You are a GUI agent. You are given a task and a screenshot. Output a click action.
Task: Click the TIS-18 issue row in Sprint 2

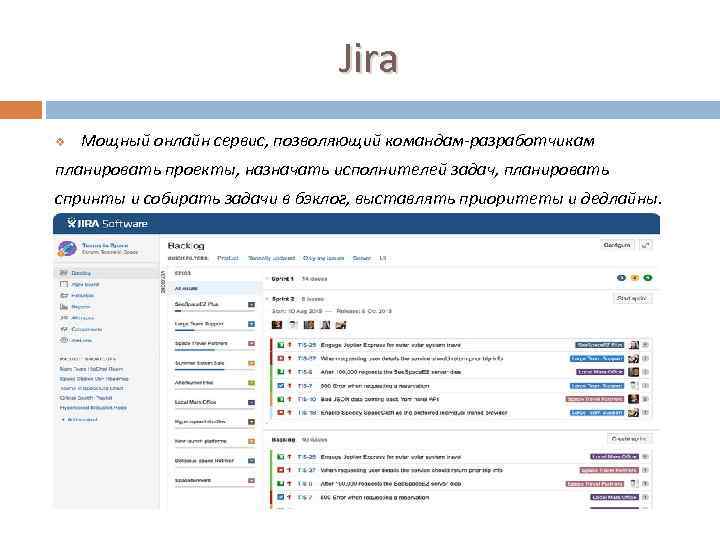point(461,413)
